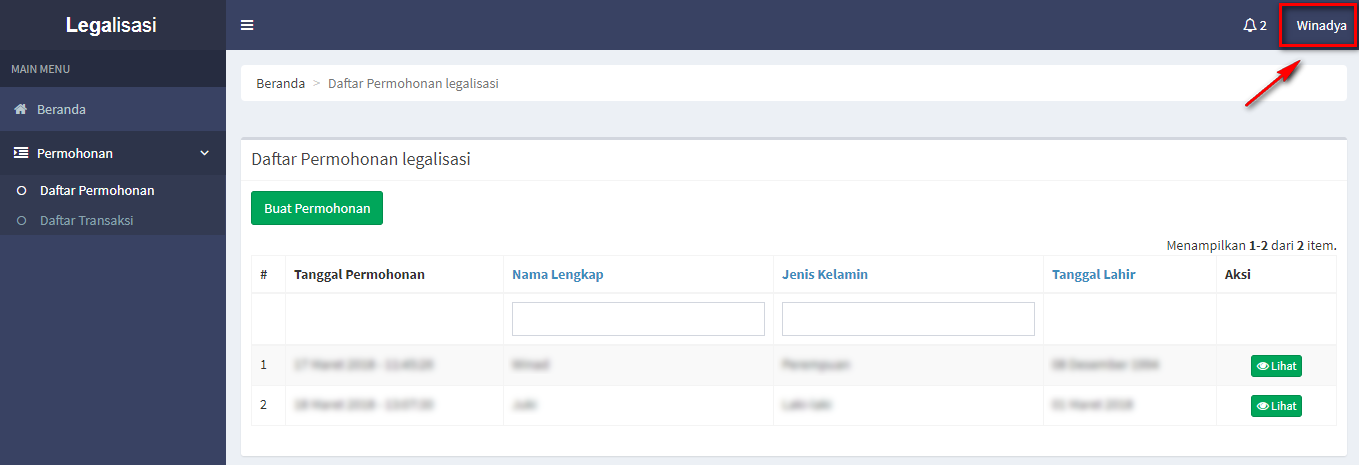Go to Beranda via breadcrumb link
1359x465 pixels.
tap(280, 84)
